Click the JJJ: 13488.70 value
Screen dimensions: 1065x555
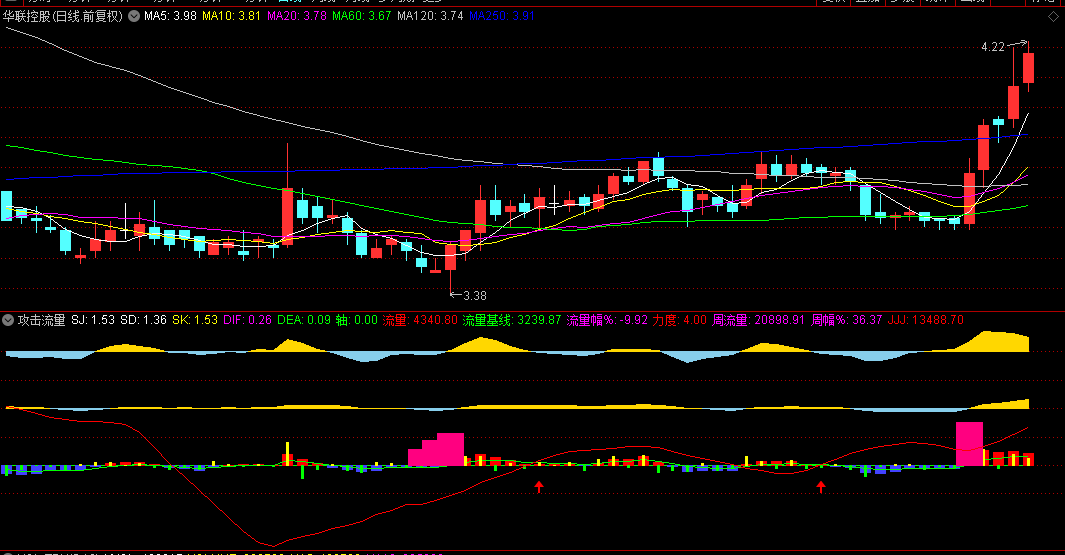926,320
